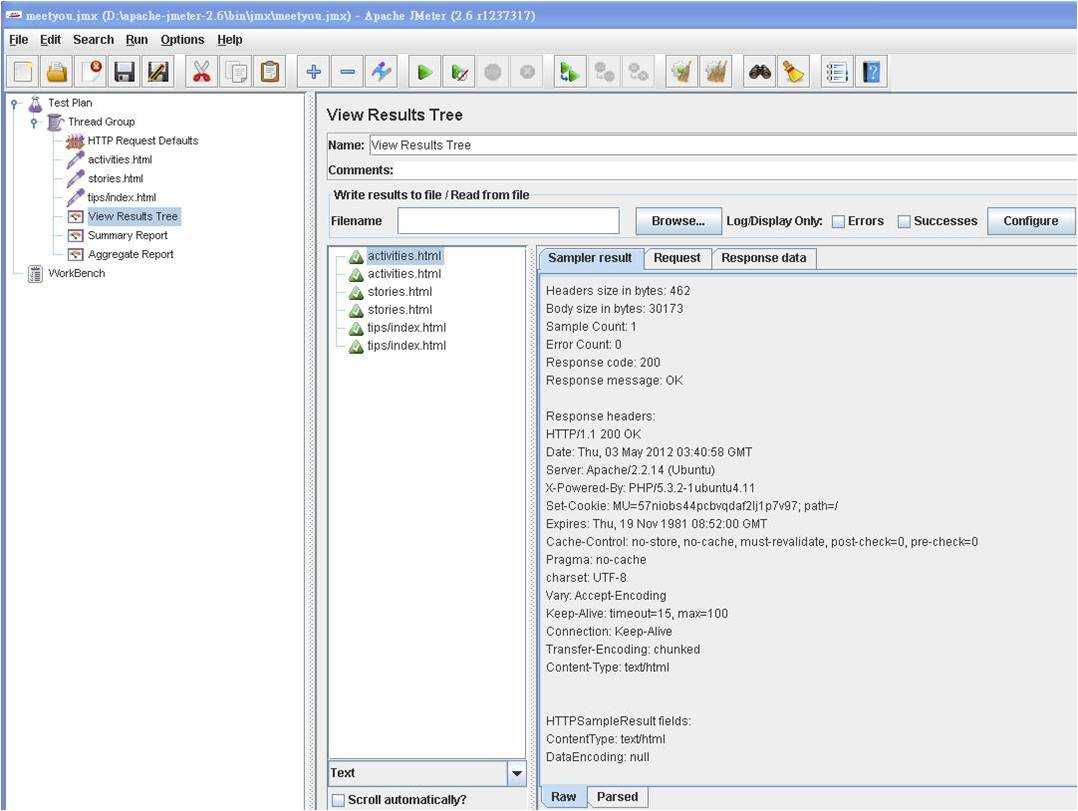The width and height of the screenshot is (1078, 811).
Task: Click Remote Shutdown All toolbar icon
Action: pos(638,71)
